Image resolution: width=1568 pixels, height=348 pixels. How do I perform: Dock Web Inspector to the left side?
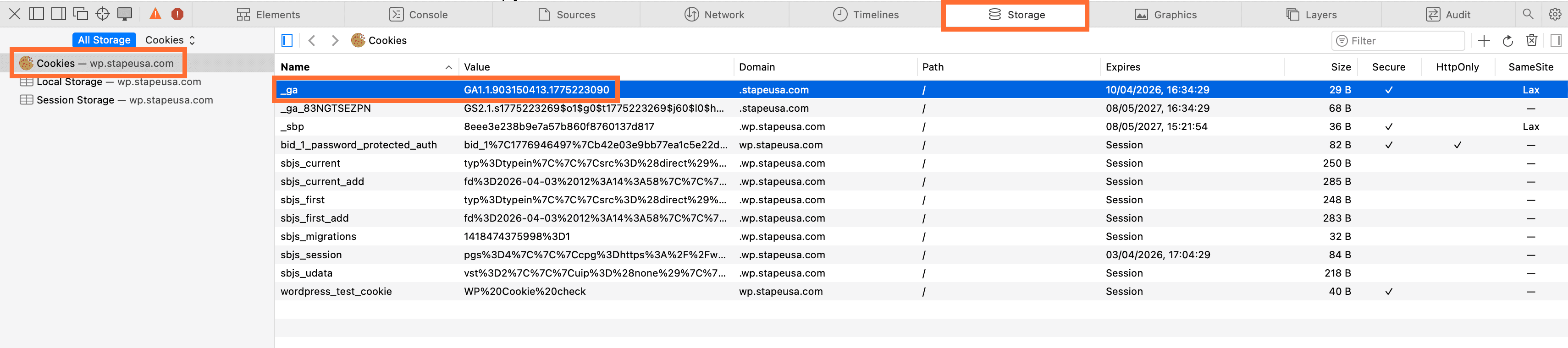pos(37,14)
